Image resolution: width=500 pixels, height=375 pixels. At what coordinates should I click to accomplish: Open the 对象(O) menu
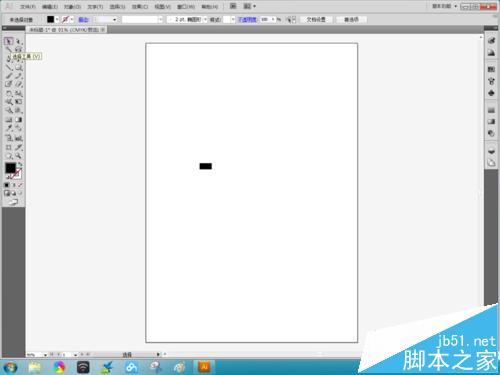pos(72,7)
